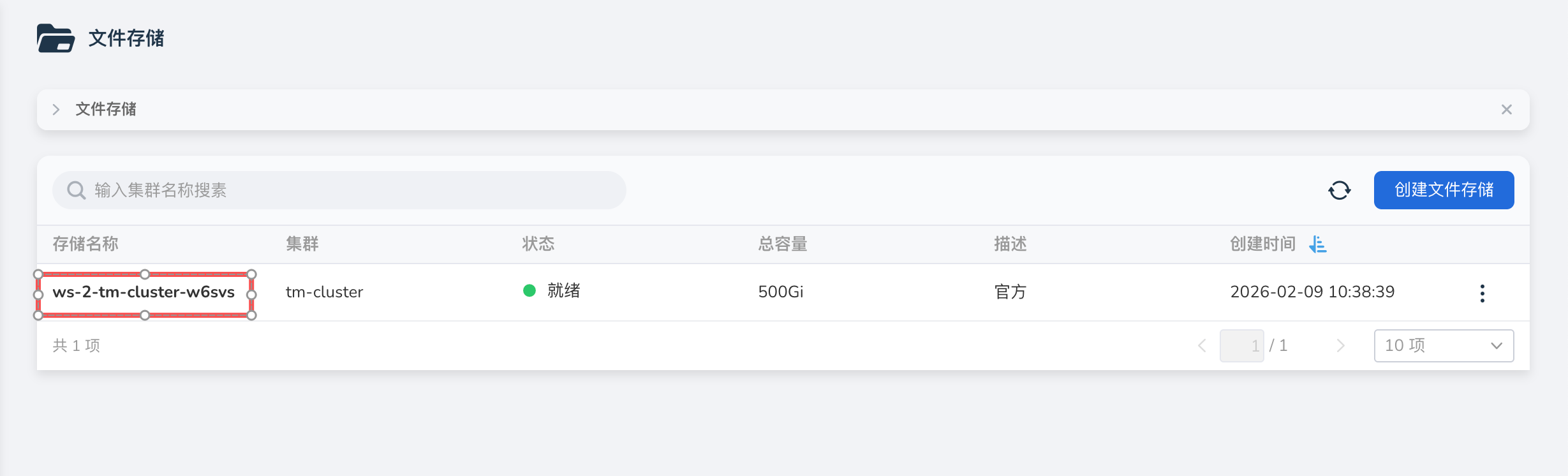Screen dimensions: 1568x476
Task: Collapse the page size selector chevron
Action: coord(1496,345)
